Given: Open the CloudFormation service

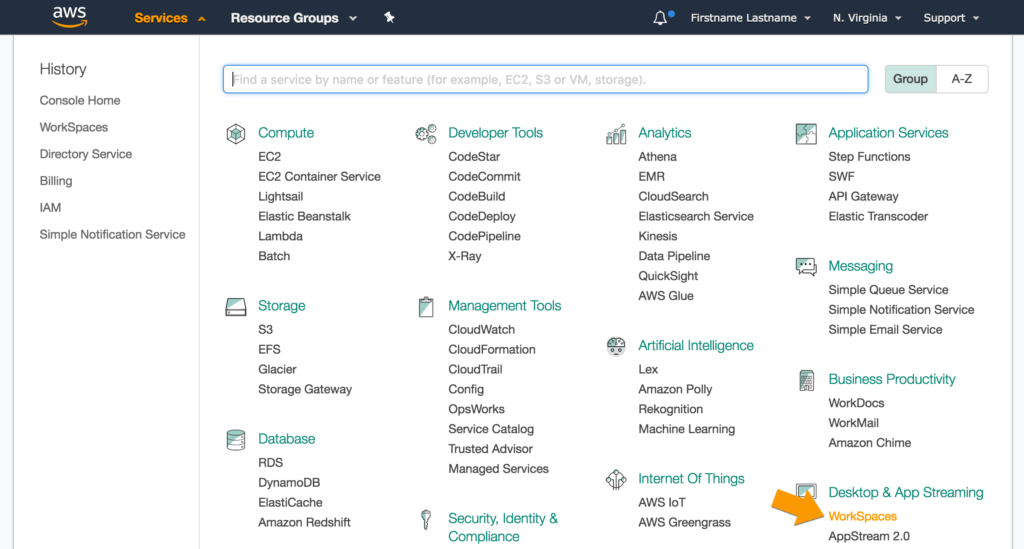Looking at the screenshot, I should pyautogui.click(x=492, y=349).
